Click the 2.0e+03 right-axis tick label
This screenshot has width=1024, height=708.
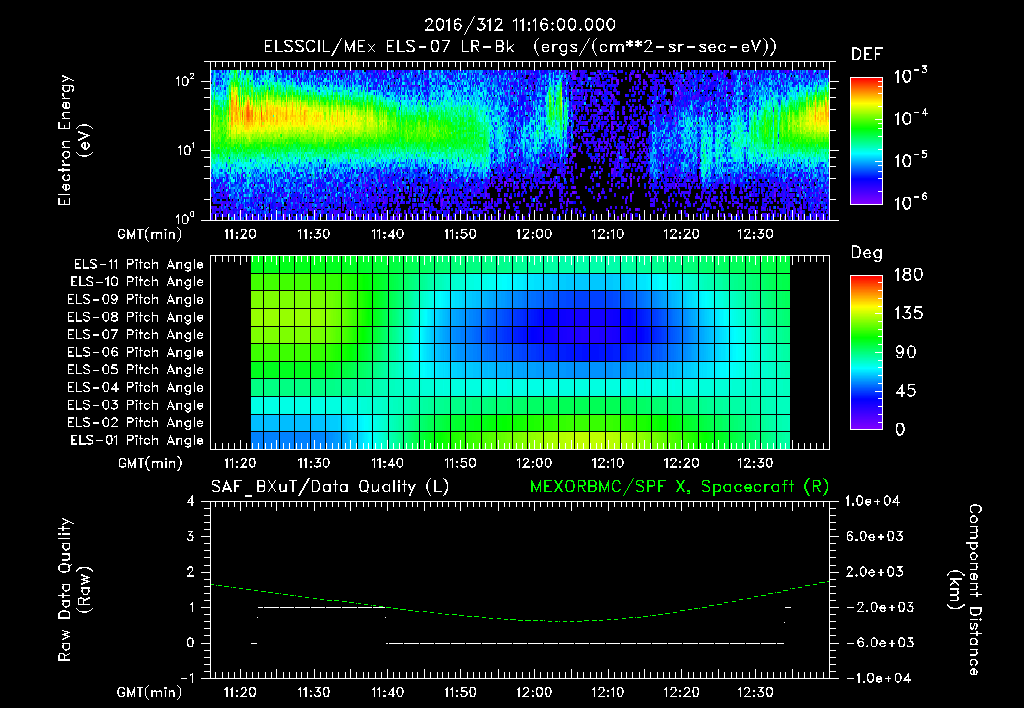875,571
